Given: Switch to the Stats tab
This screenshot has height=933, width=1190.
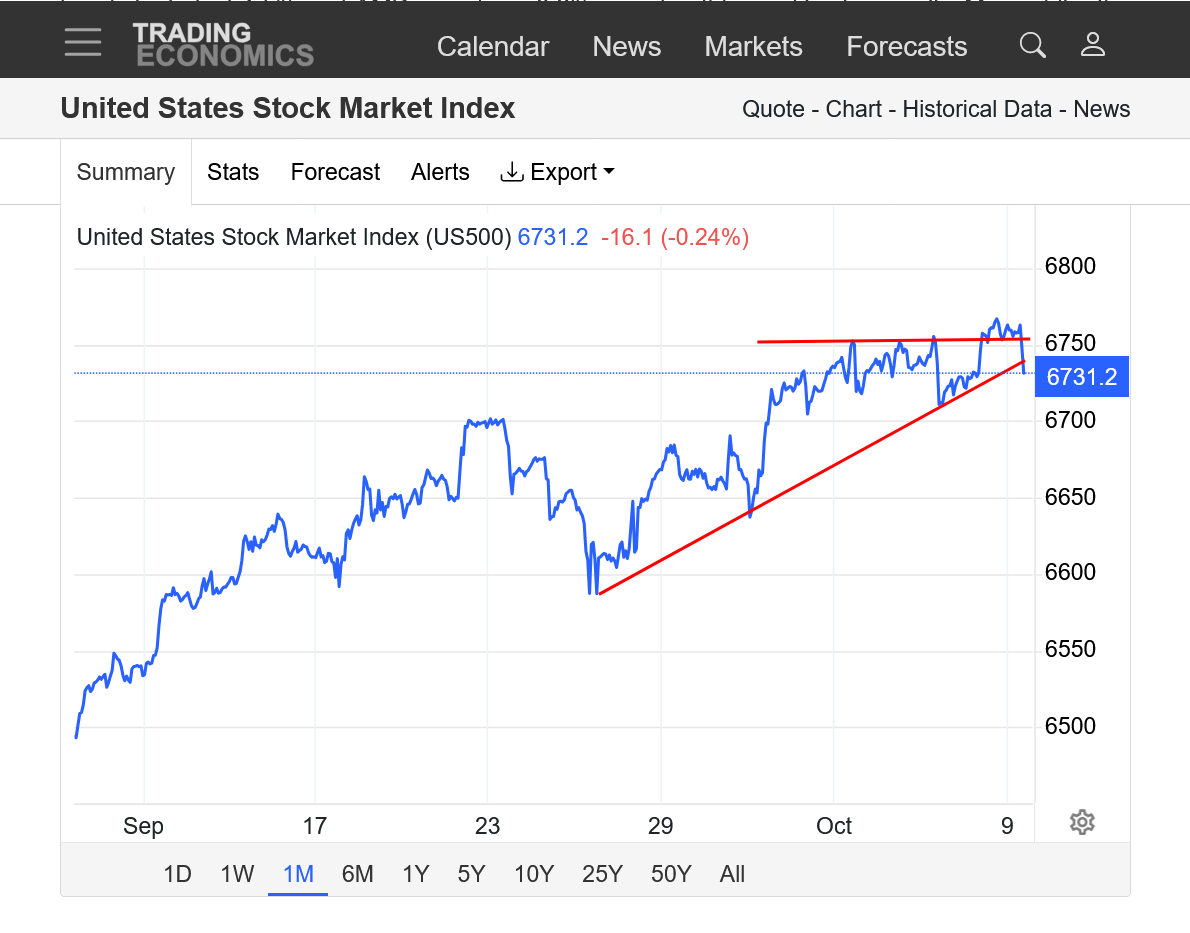Looking at the screenshot, I should pos(233,172).
